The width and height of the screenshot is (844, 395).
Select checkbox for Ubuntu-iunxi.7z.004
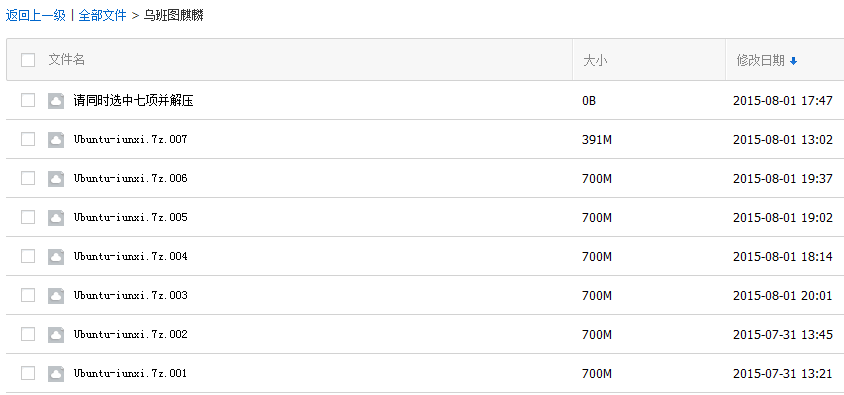click(x=28, y=256)
